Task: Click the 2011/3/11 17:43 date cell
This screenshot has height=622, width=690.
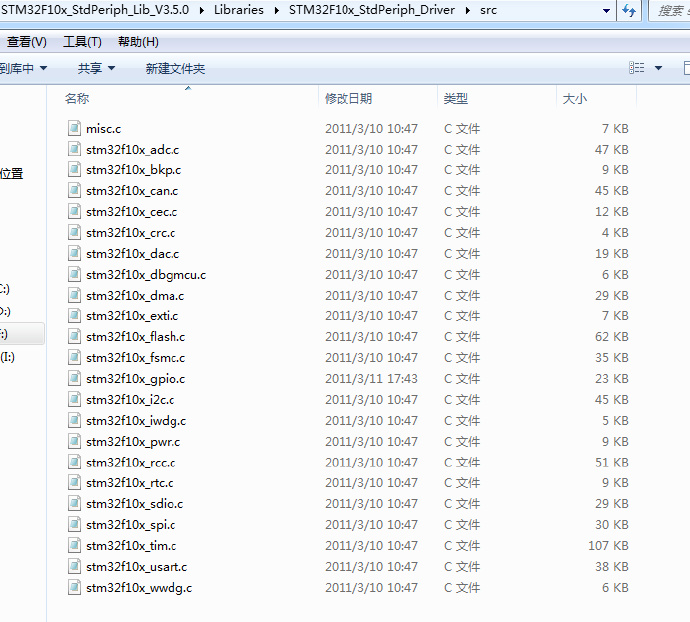Action: pos(371,379)
